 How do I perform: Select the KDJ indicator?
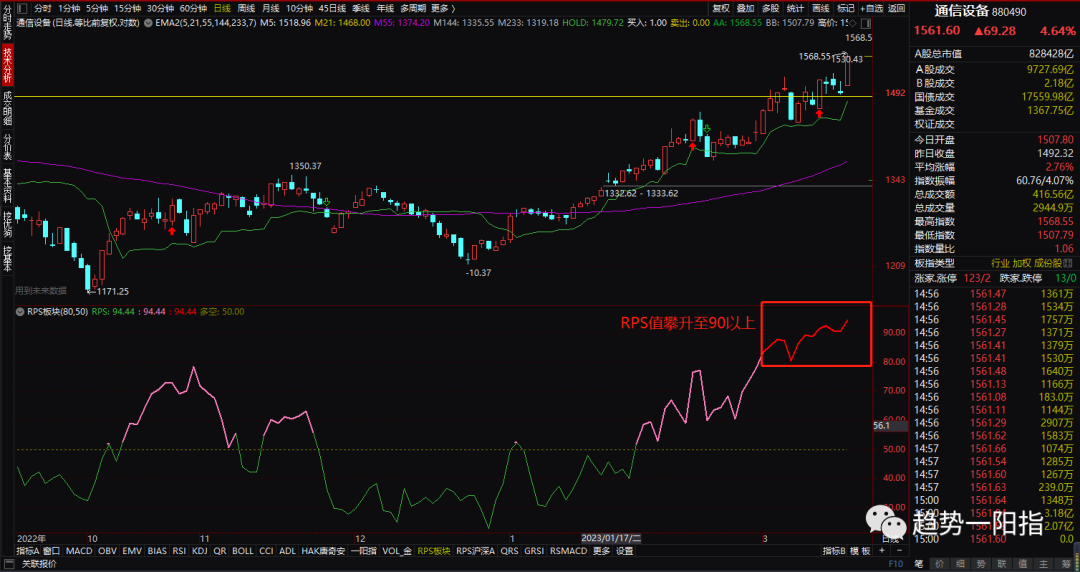[x=200, y=551]
